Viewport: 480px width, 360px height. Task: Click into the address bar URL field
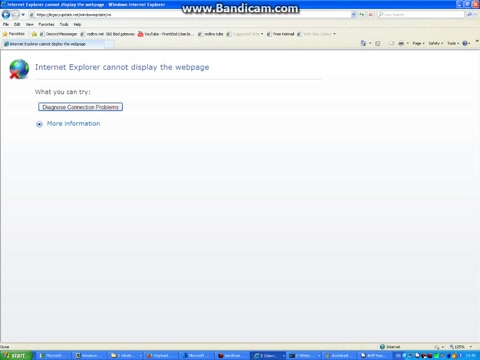(190, 15)
